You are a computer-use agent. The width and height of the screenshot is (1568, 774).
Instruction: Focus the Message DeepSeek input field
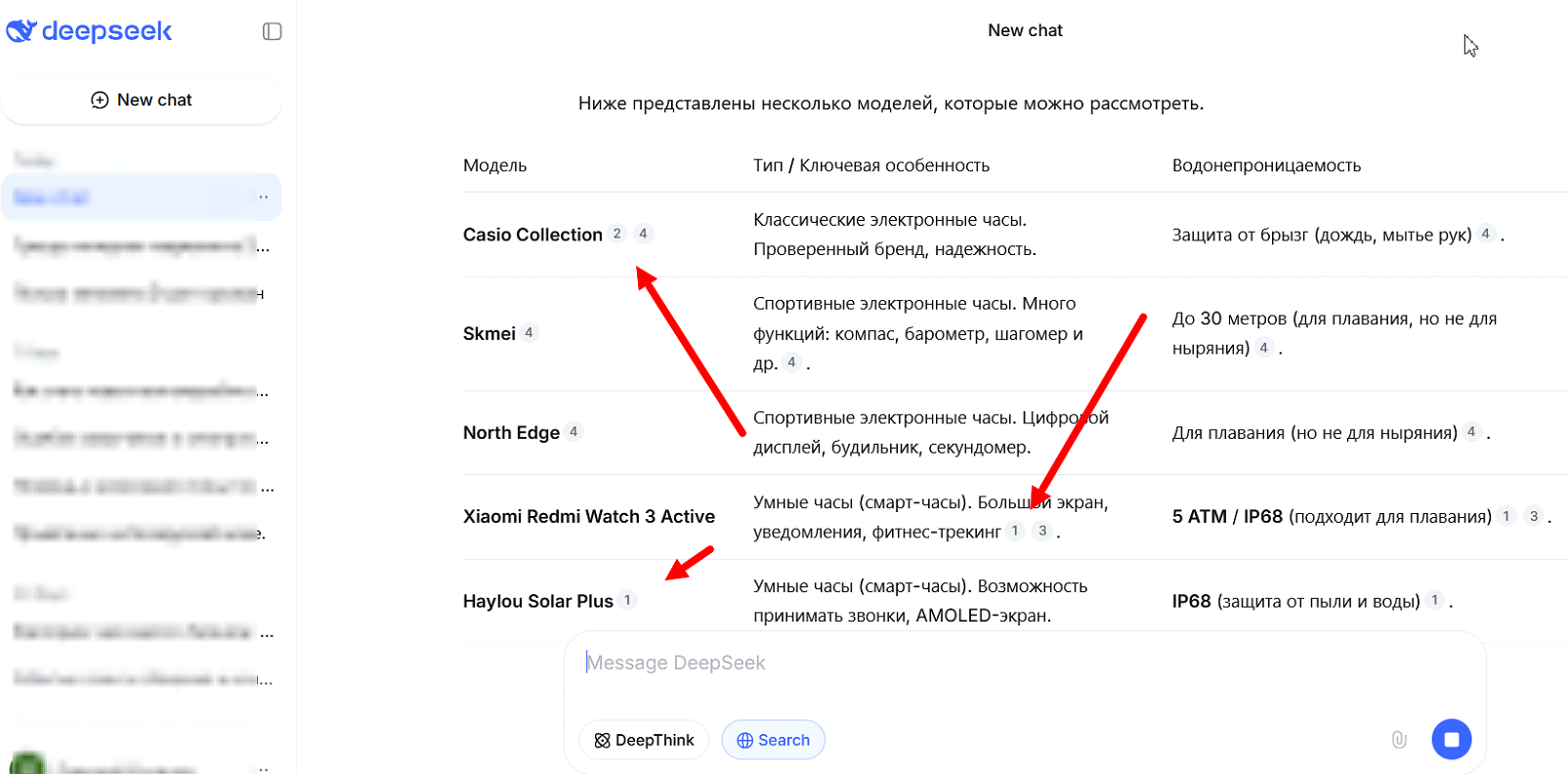(977, 663)
